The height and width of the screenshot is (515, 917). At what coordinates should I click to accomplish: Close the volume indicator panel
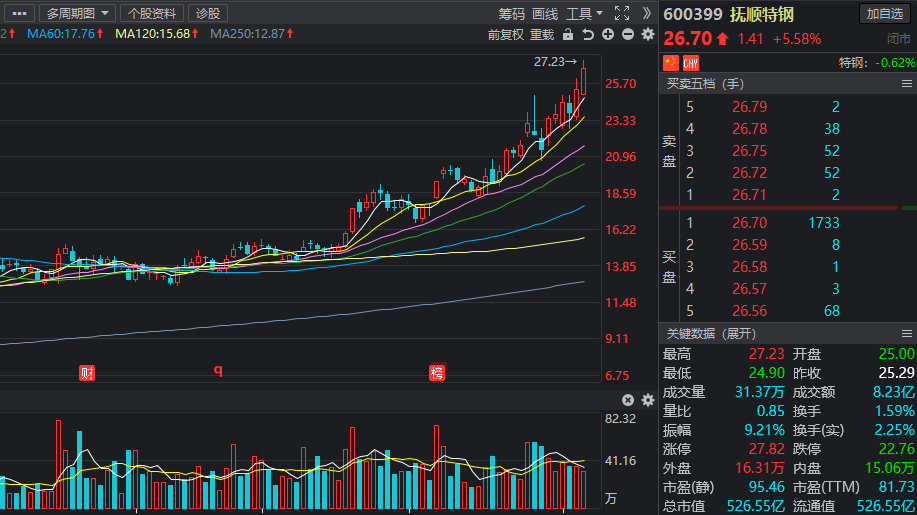tap(628, 400)
